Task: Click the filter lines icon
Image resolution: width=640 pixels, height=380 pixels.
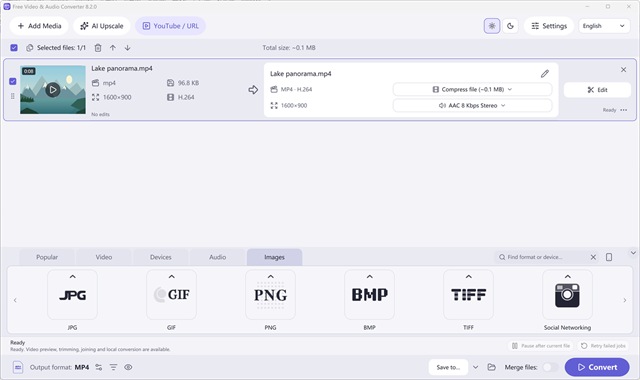Action: tap(113, 367)
